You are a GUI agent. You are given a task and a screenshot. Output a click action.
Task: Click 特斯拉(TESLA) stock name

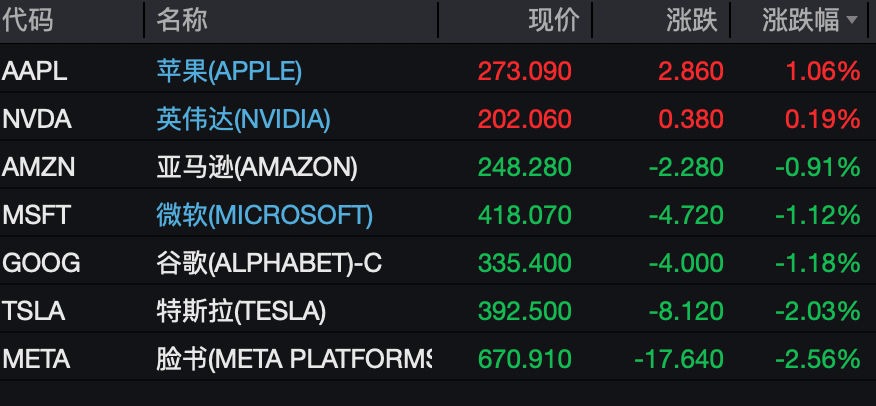(x=241, y=310)
